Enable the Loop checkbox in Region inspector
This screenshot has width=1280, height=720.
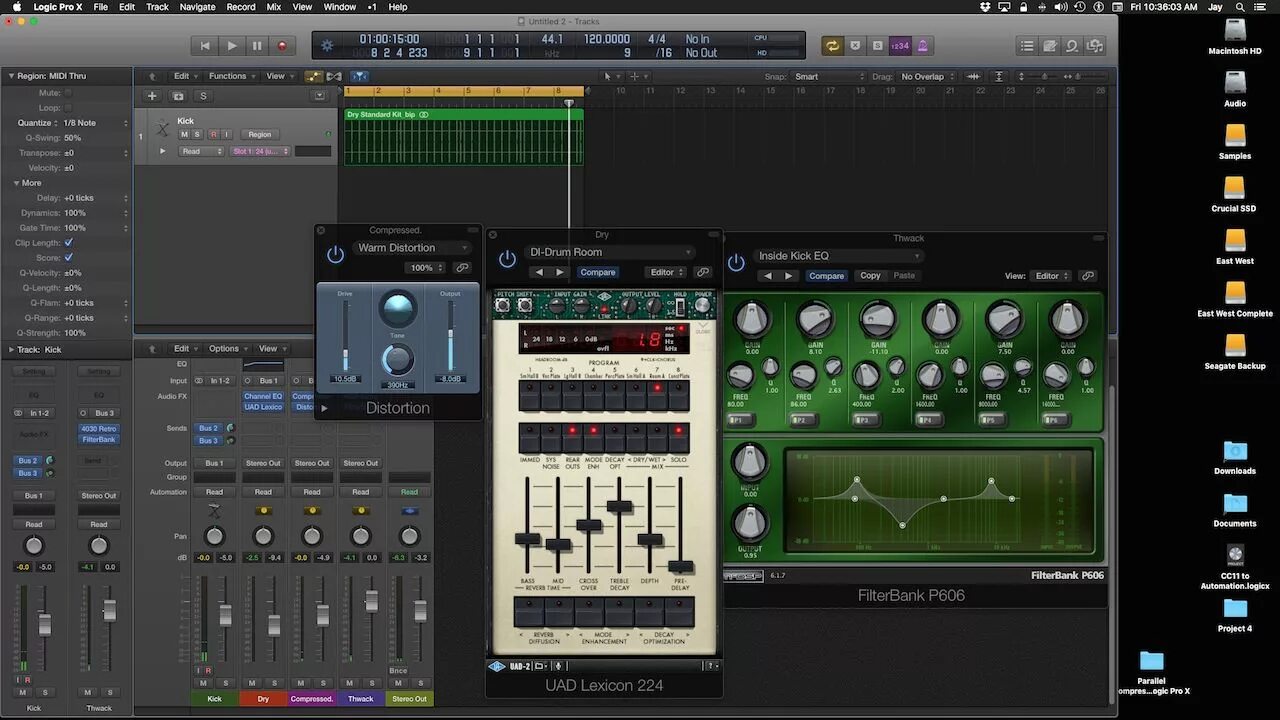(x=69, y=108)
